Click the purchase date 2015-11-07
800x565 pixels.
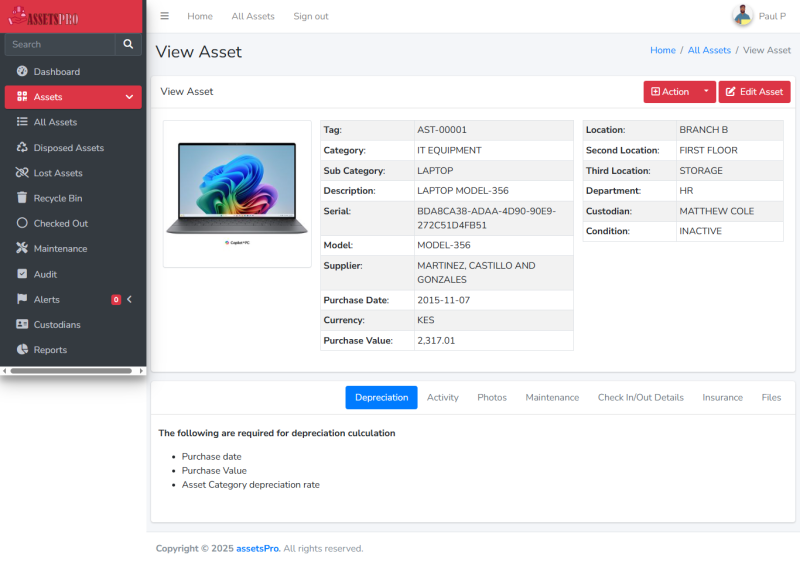click(x=443, y=300)
